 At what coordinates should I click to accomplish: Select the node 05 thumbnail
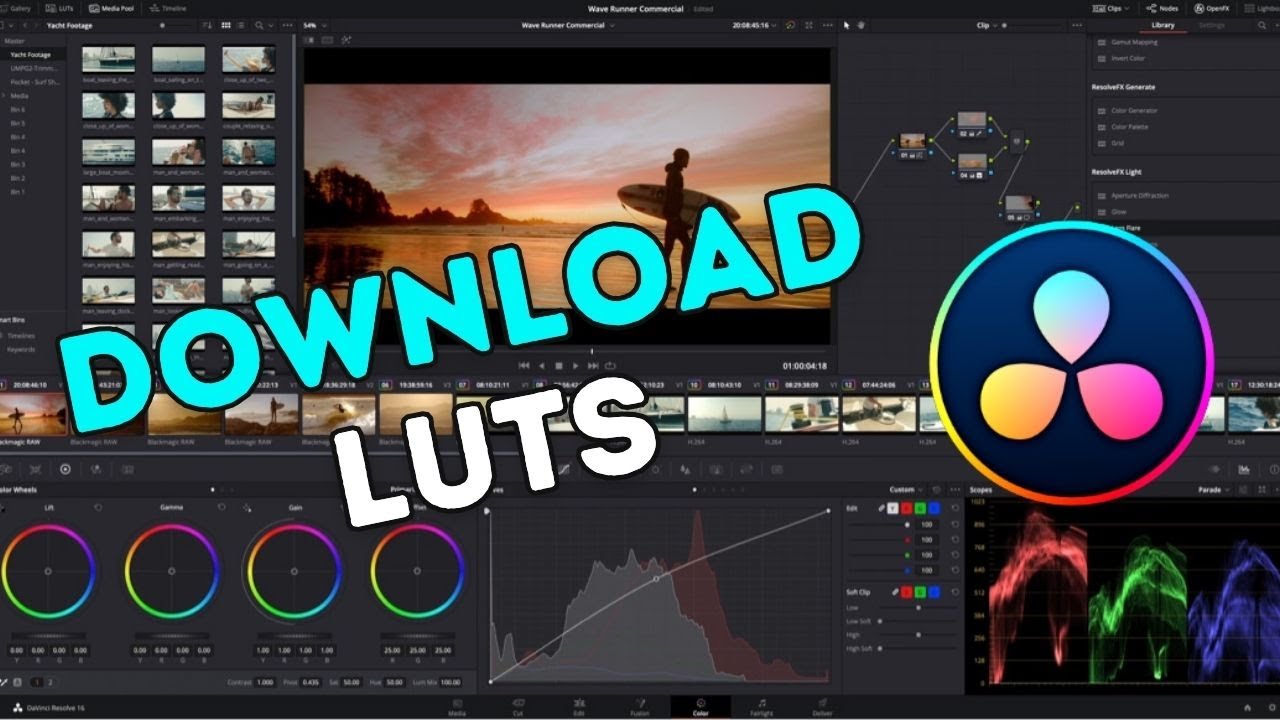click(x=1018, y=206)
